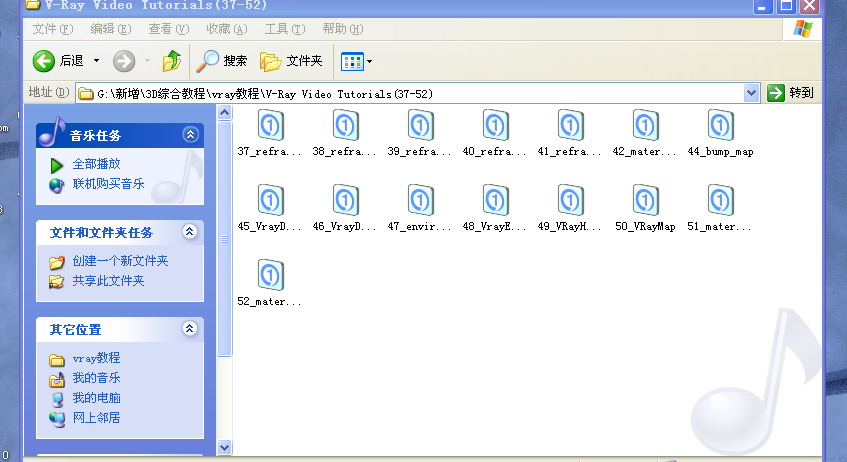The width and height of the screenshot is (847, 462).
Task: Click the 全部播放 link
Action: click(x=96, y=164)
